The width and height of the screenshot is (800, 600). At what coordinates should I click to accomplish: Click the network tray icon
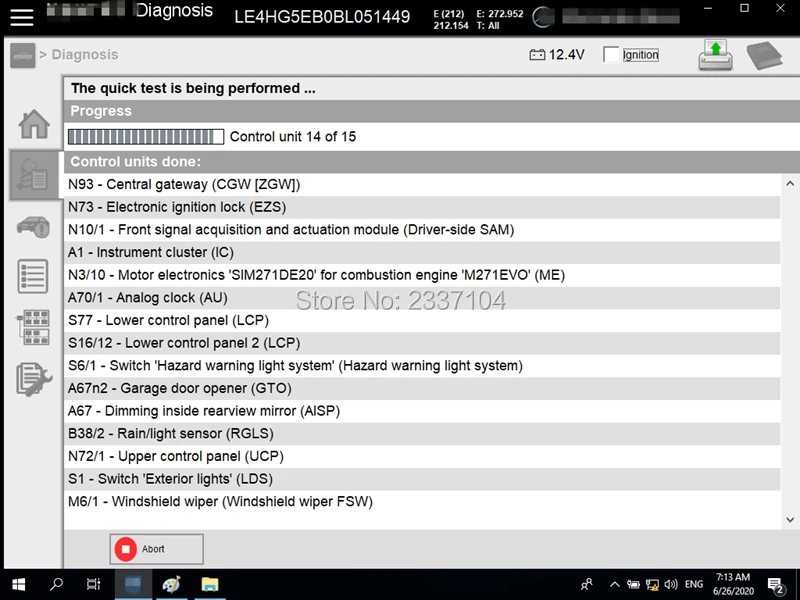click(652, 585)
